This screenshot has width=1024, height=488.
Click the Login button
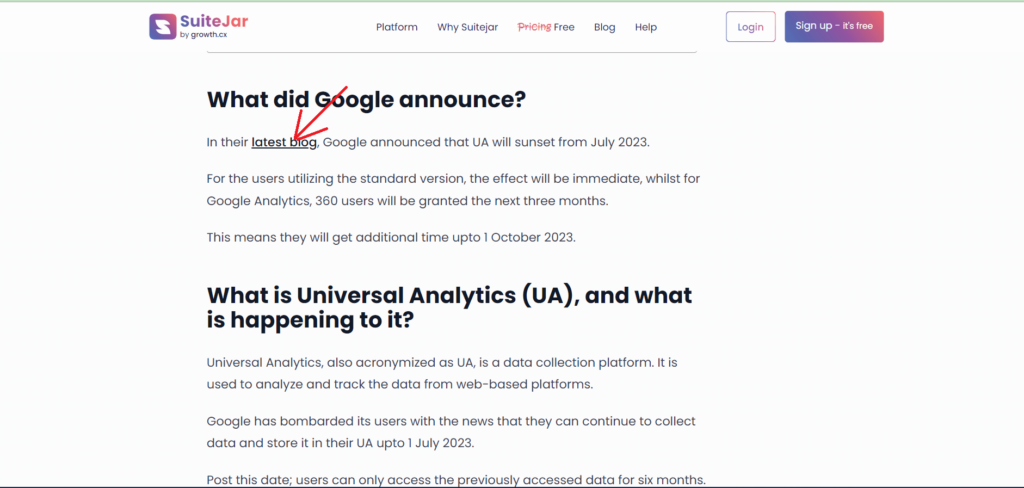pyautogui.click(x=750, y=27)
